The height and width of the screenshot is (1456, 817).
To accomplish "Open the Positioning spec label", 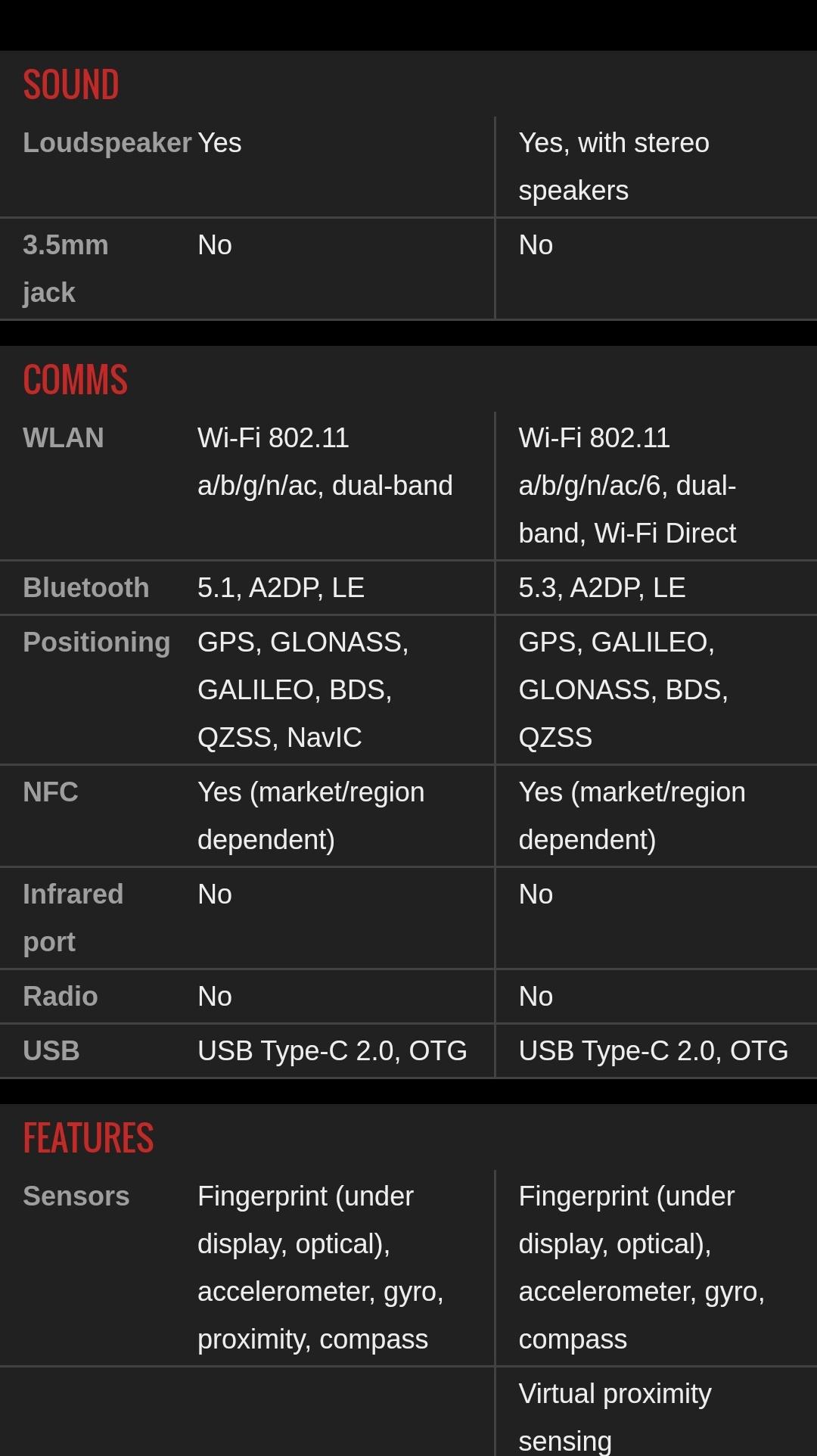I will [96, 642].
